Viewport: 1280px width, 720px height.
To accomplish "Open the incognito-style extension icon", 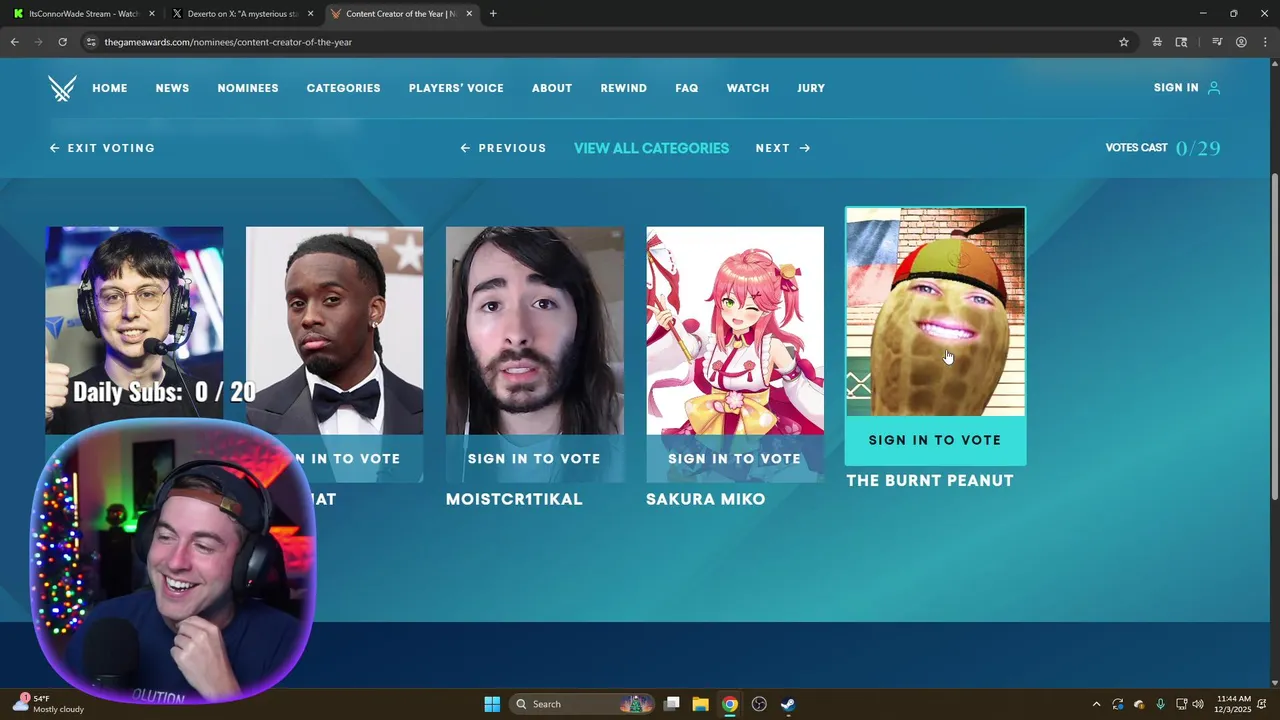I will pos(1157,42).
